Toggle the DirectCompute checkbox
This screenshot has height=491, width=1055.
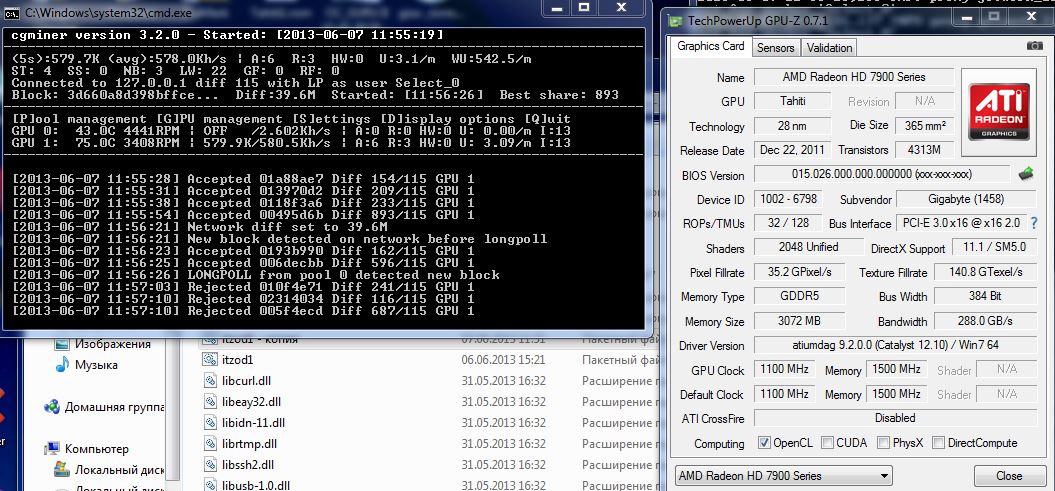coord(938,443)
